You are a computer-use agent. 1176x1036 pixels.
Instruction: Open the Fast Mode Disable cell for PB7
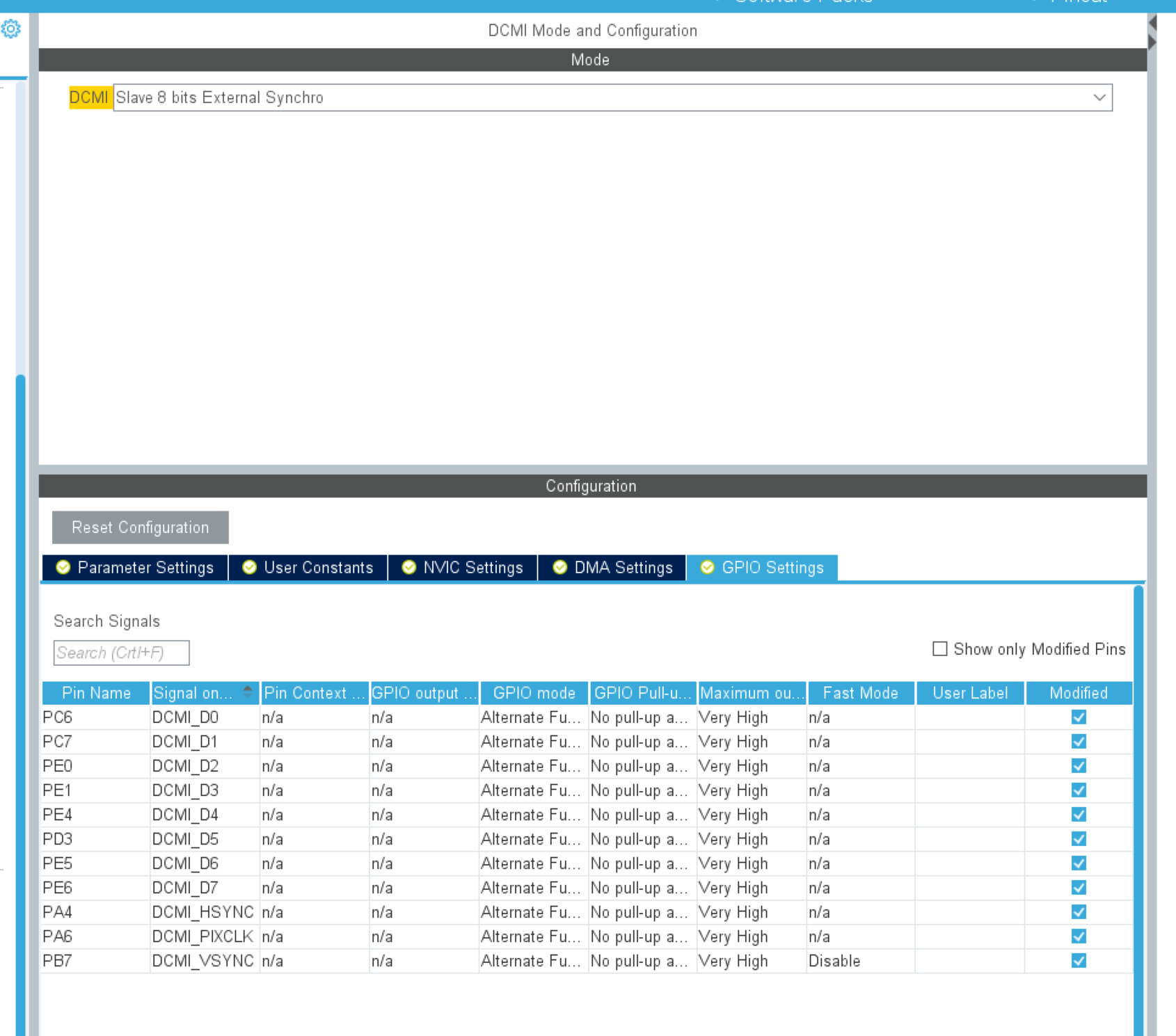(861, 961)
